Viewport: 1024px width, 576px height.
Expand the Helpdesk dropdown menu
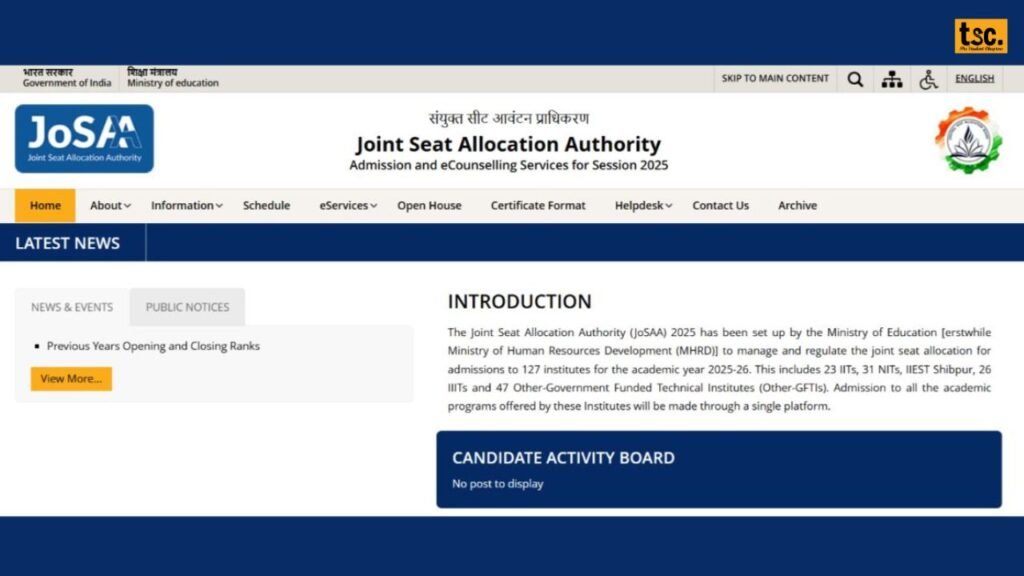point(643,205)
